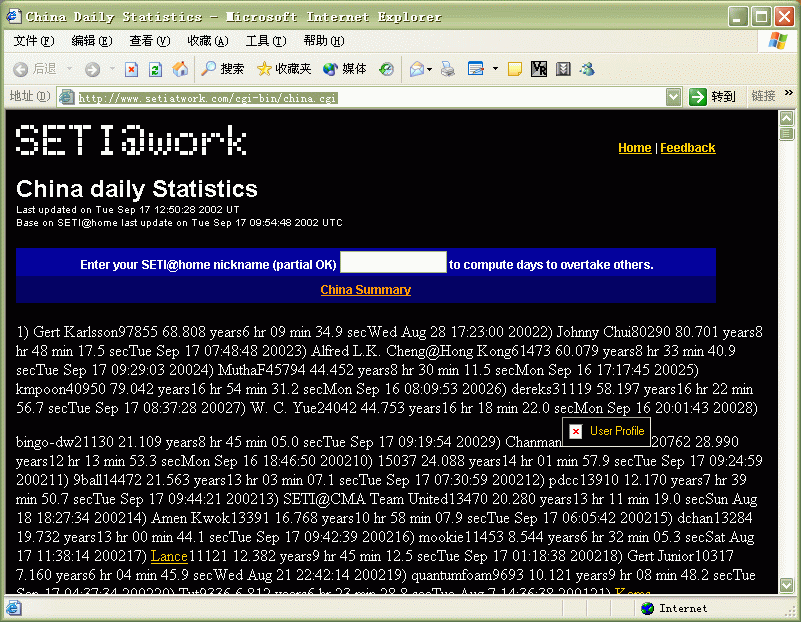Click the "Last updated on Tue Sep 17" line
The width and height of the screenshot is (801, 622).
tap(128, 209)
